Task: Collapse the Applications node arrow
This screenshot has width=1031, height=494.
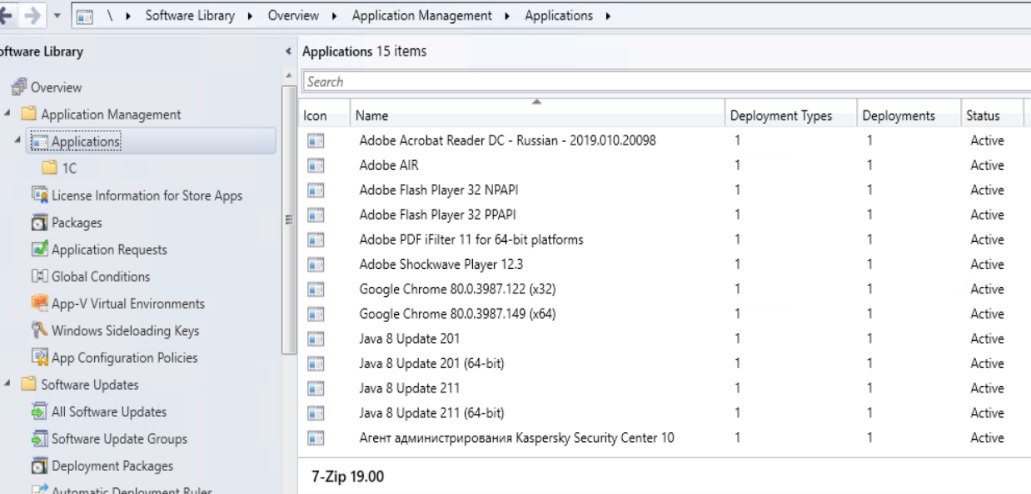Action: click(x=18, y=141)
